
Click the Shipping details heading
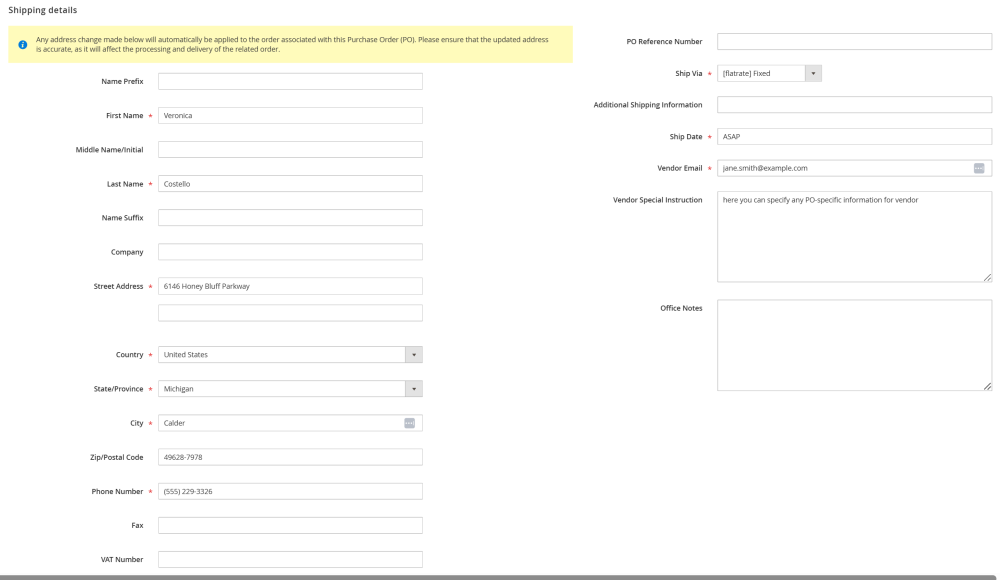click(x=43, y=10)
